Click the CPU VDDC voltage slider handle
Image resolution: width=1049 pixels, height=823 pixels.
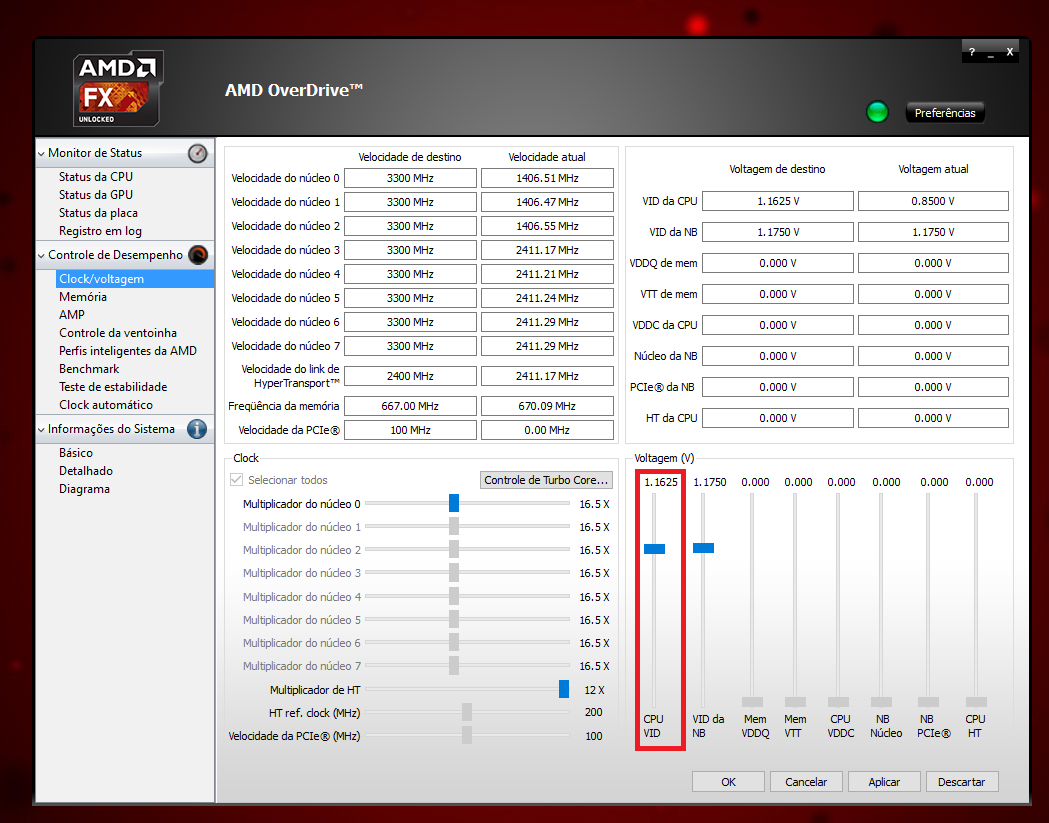838,702
